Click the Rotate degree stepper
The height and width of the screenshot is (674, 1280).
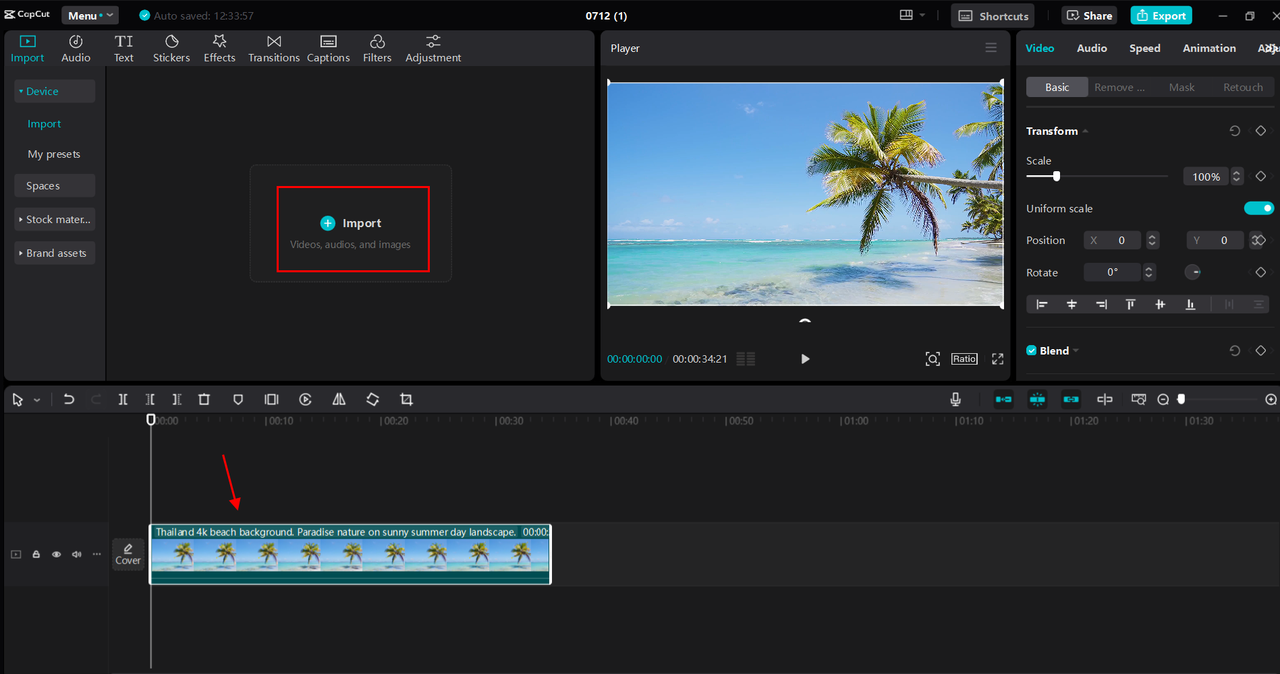tap(1149, 272)
